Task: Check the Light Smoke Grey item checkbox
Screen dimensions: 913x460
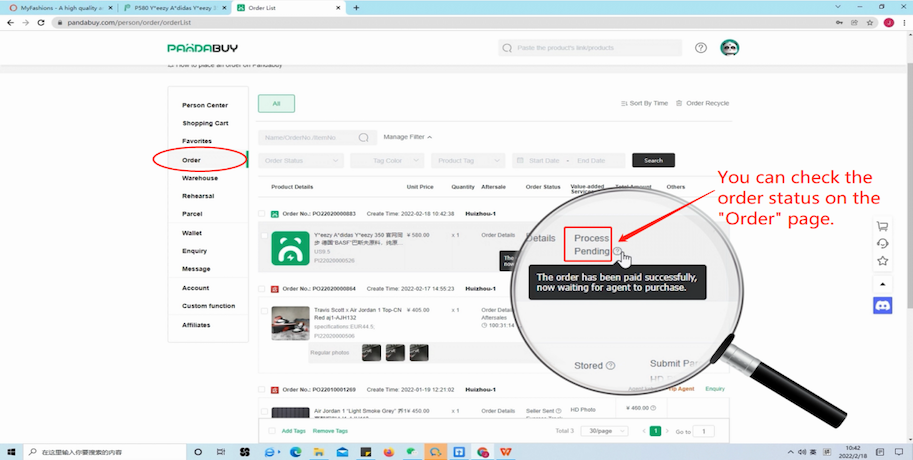Action: pyautogui.click(x=264, y=412)
